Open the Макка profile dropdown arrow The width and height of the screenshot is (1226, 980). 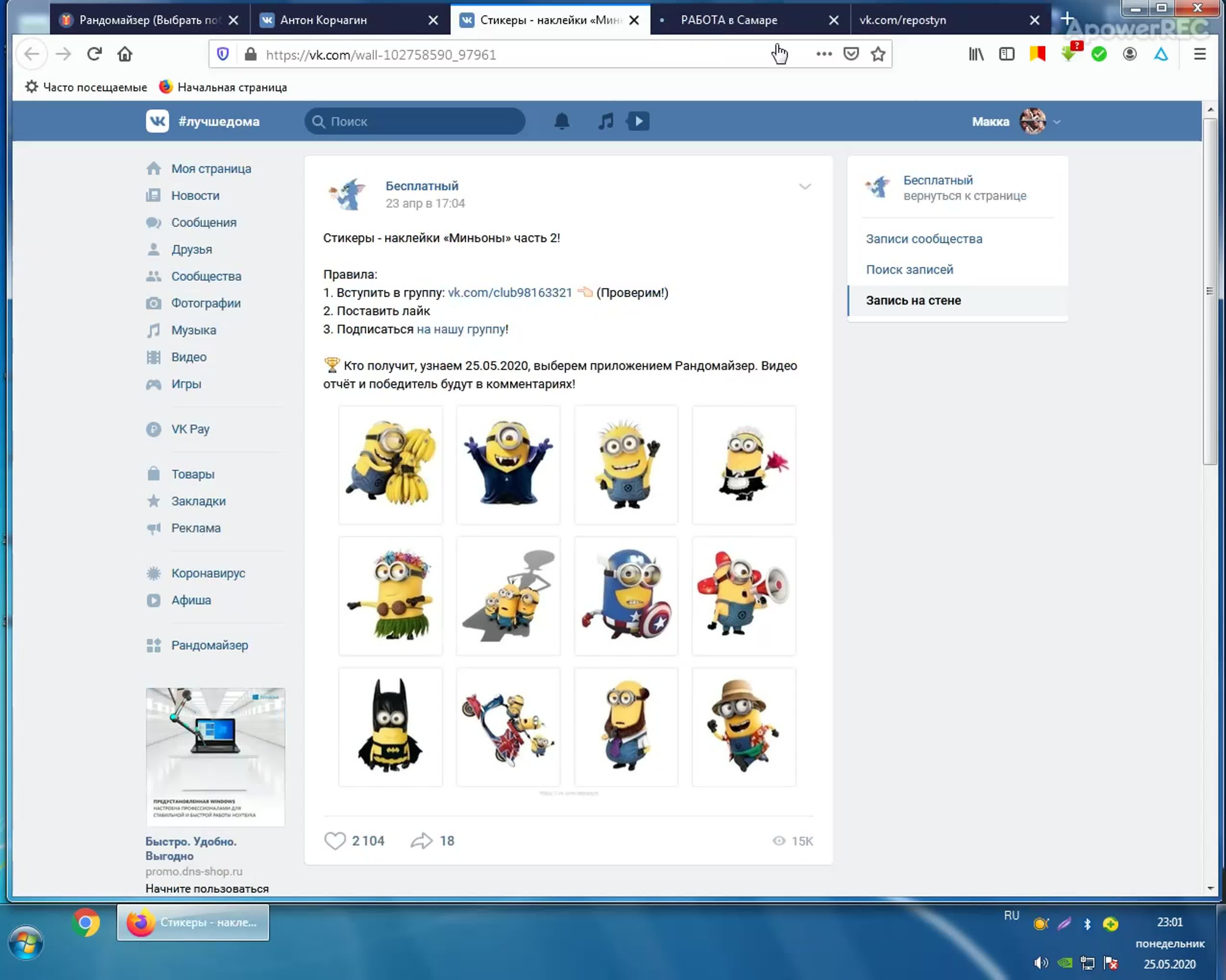click(1057, 122)
